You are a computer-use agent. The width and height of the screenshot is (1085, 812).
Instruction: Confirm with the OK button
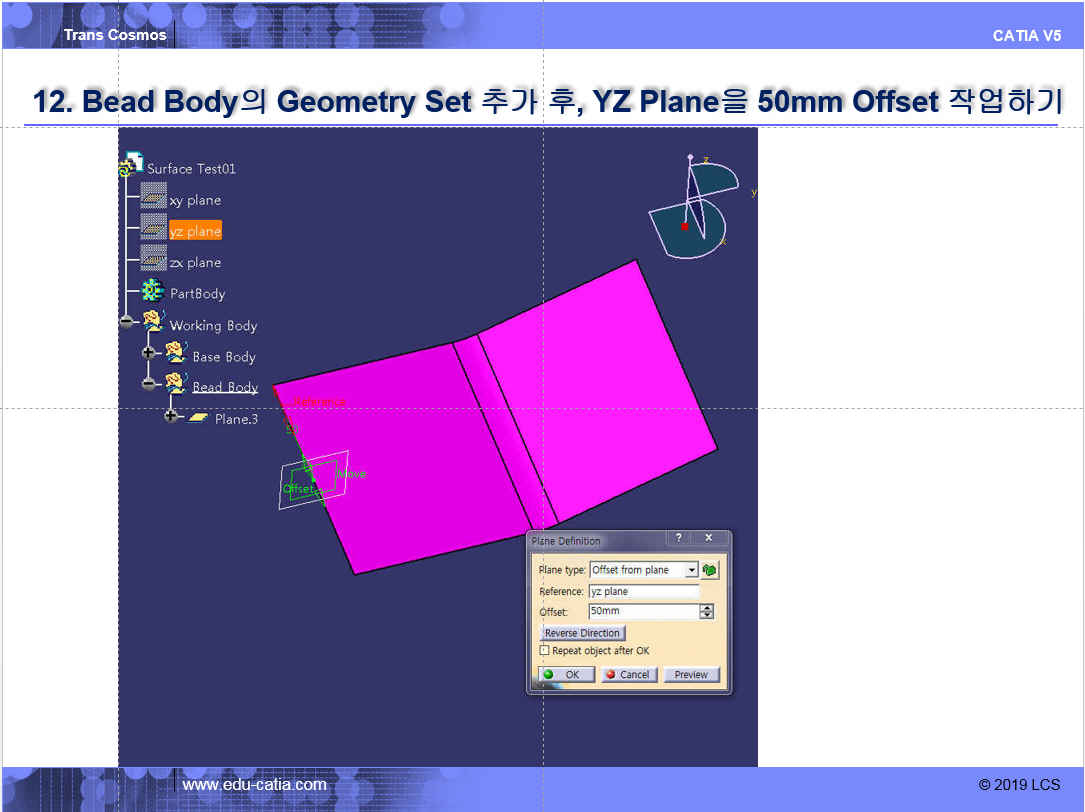[x=566, y=674]
